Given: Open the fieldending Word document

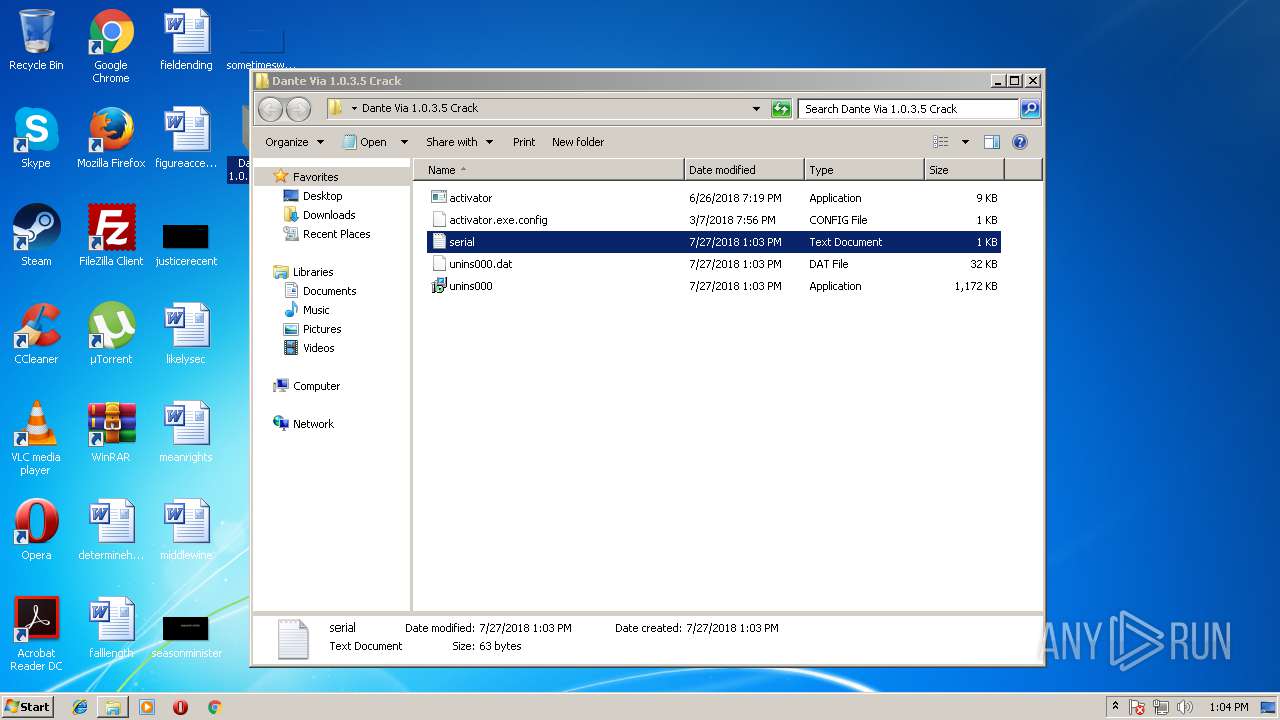Looking at the screenshot, I should point(186,40).
